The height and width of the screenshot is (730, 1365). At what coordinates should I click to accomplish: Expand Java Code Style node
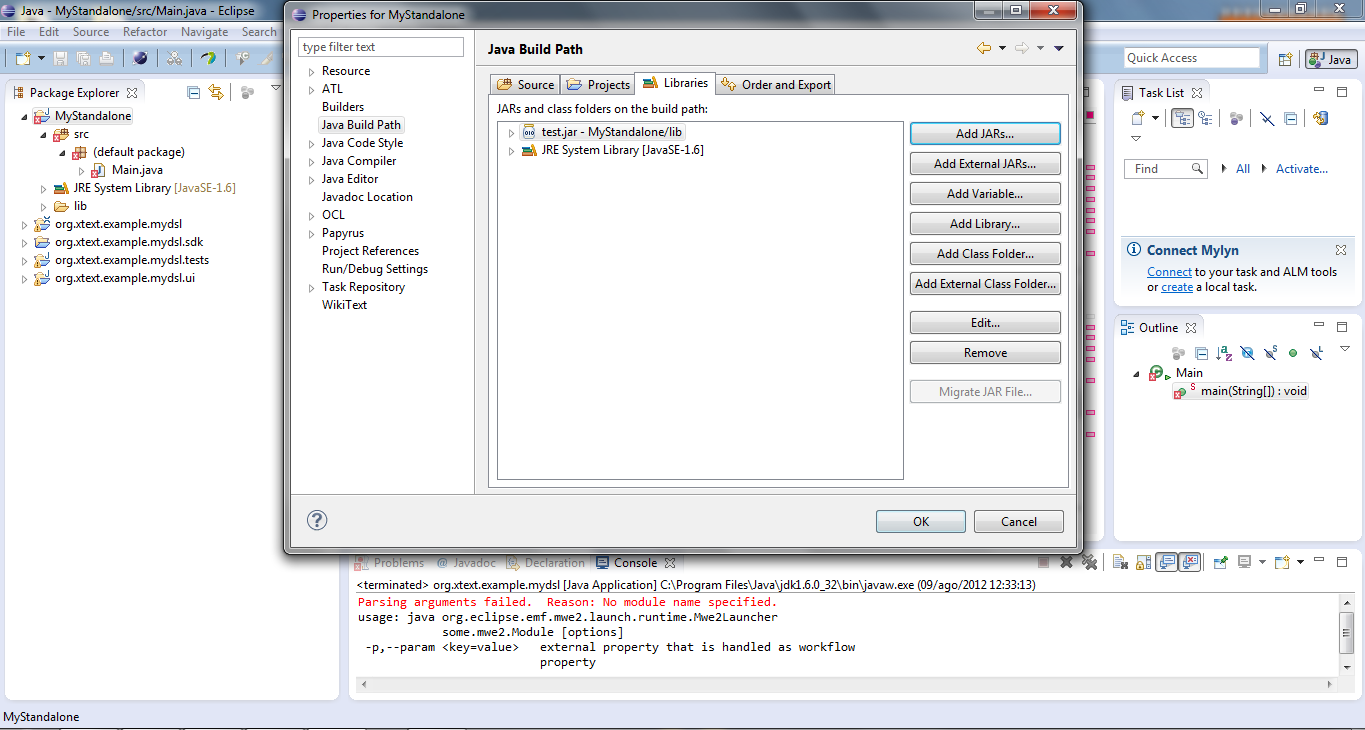click(x=312, y=144)
